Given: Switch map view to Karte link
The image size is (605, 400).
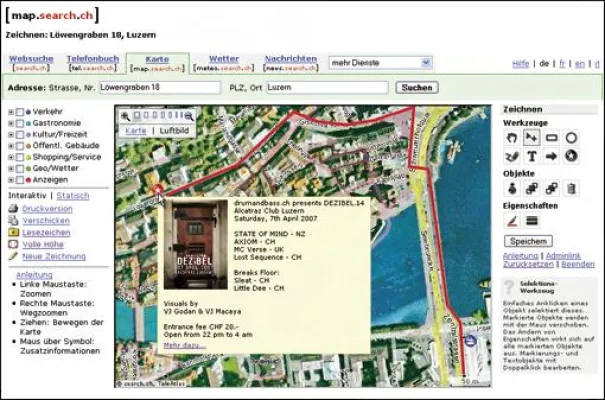Looking at the screenshot, I should (136, 131).
